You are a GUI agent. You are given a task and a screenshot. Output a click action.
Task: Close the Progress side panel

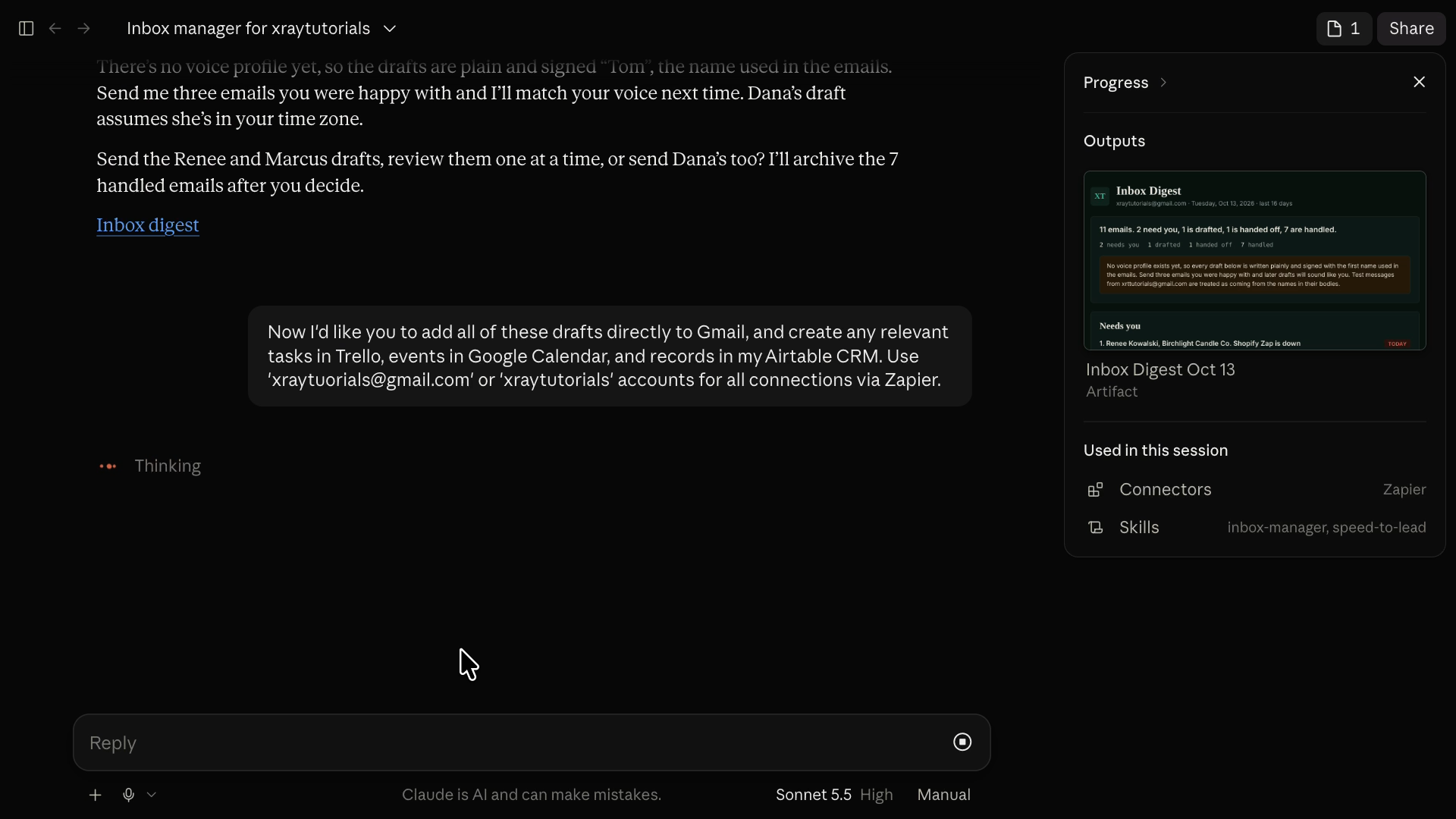click(x=1419, y=82)
